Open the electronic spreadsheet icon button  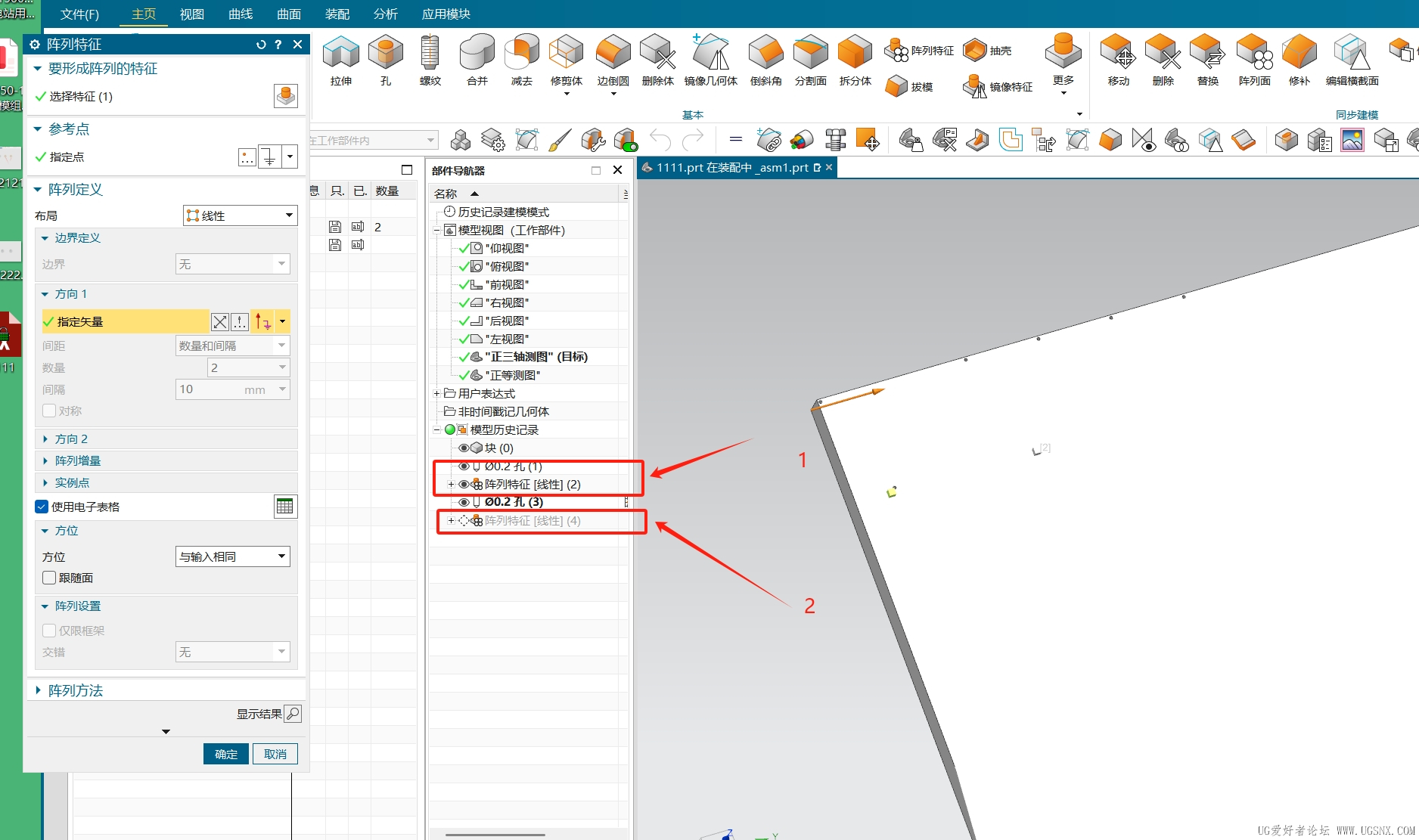[285, 507]
